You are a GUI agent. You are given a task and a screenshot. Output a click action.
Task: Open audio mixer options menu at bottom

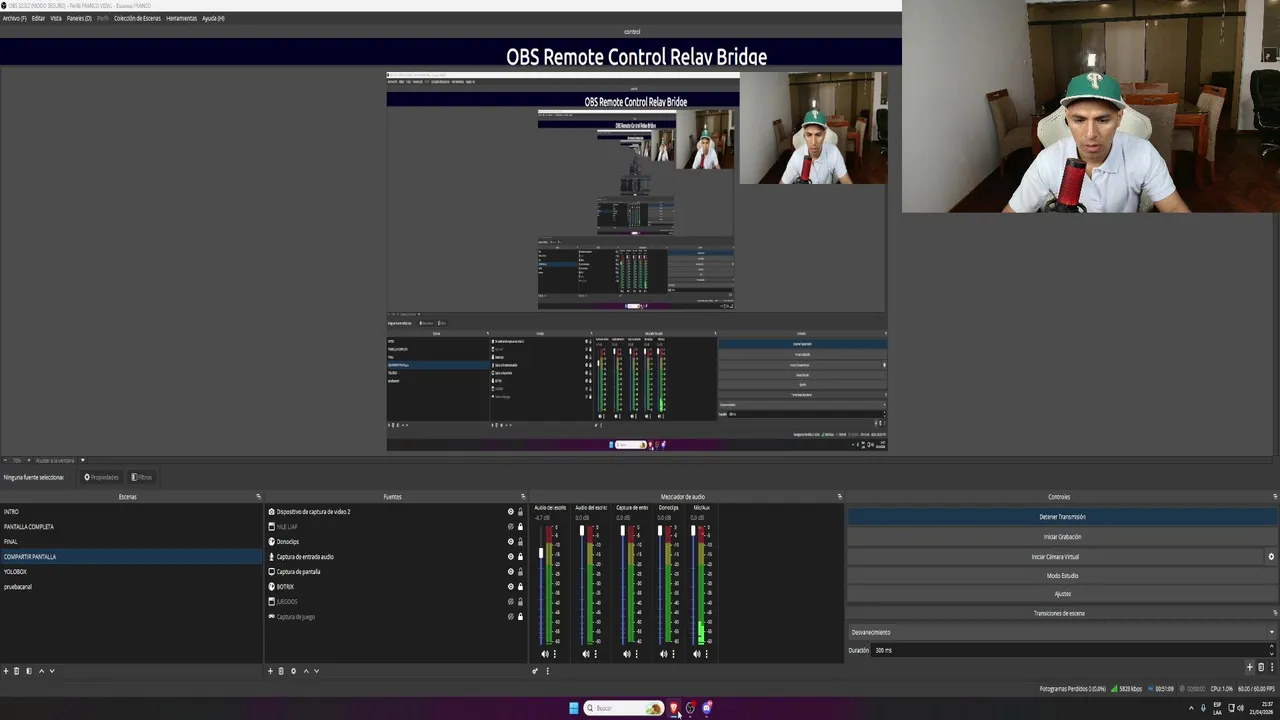[x=547, y=671]
